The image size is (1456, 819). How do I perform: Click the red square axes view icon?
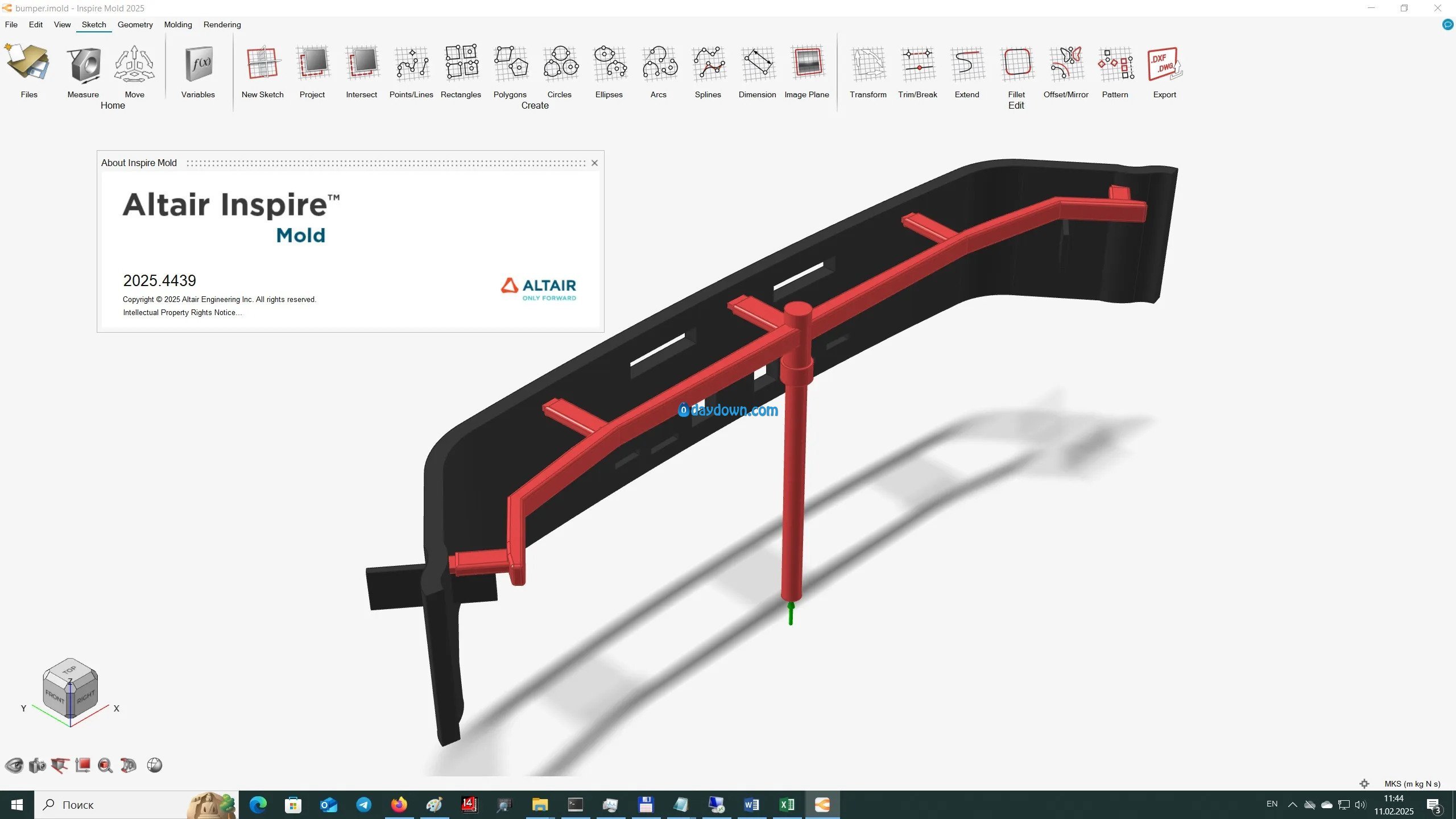pos(83,766)
